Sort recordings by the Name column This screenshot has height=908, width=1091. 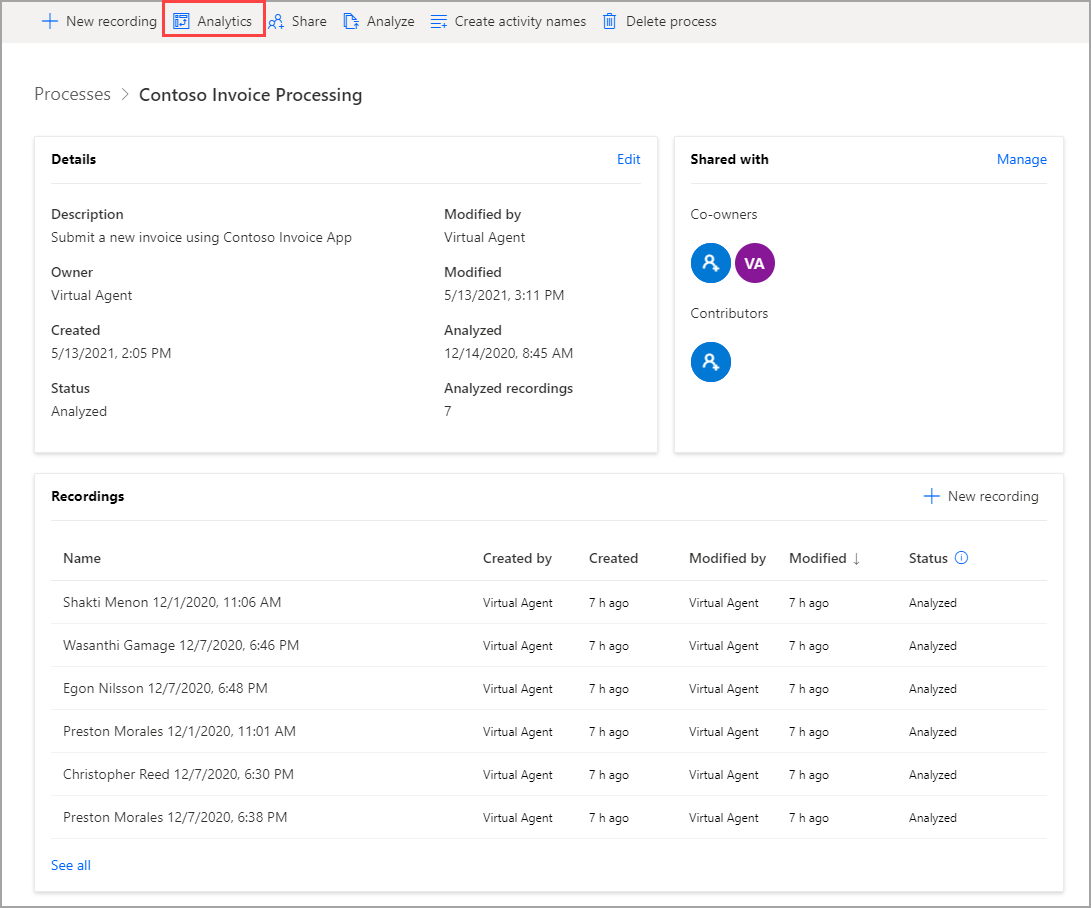(x=82, y=558)
